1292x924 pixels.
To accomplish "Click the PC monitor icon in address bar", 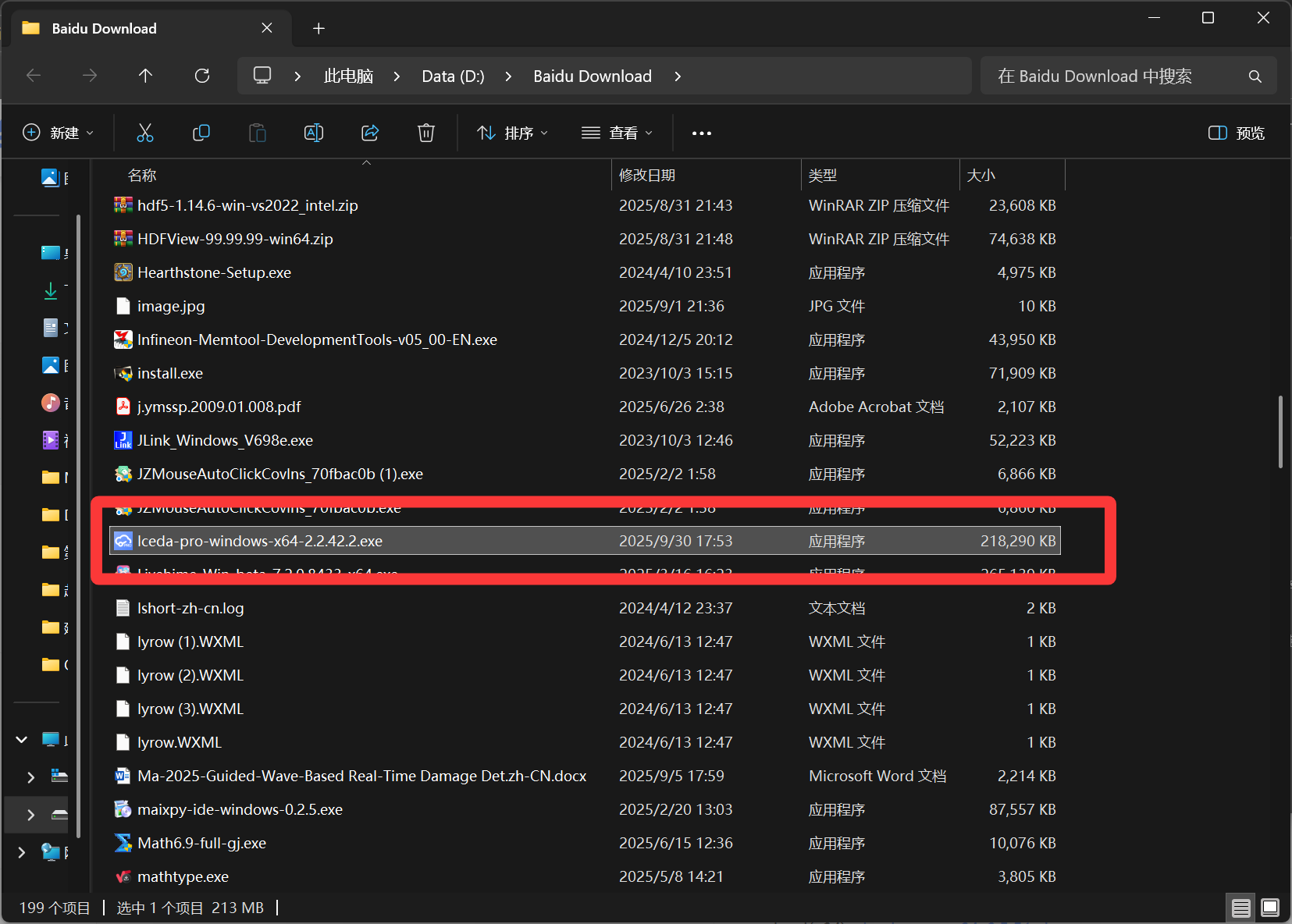I will 262,76.
